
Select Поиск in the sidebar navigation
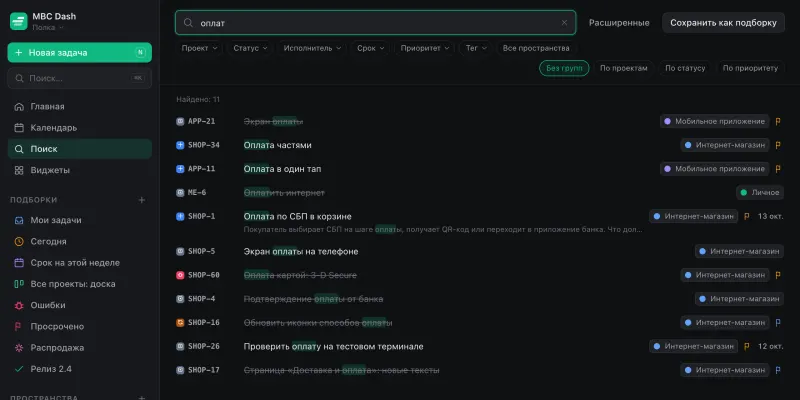(x=80, y=149)
